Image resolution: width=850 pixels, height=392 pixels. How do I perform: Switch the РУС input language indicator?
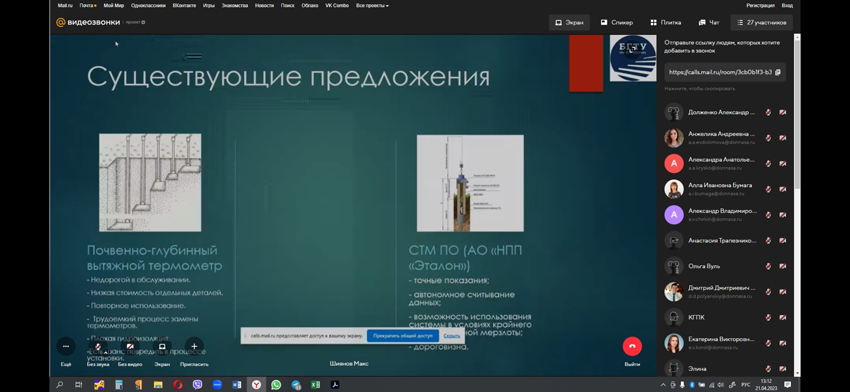(746, 385)
